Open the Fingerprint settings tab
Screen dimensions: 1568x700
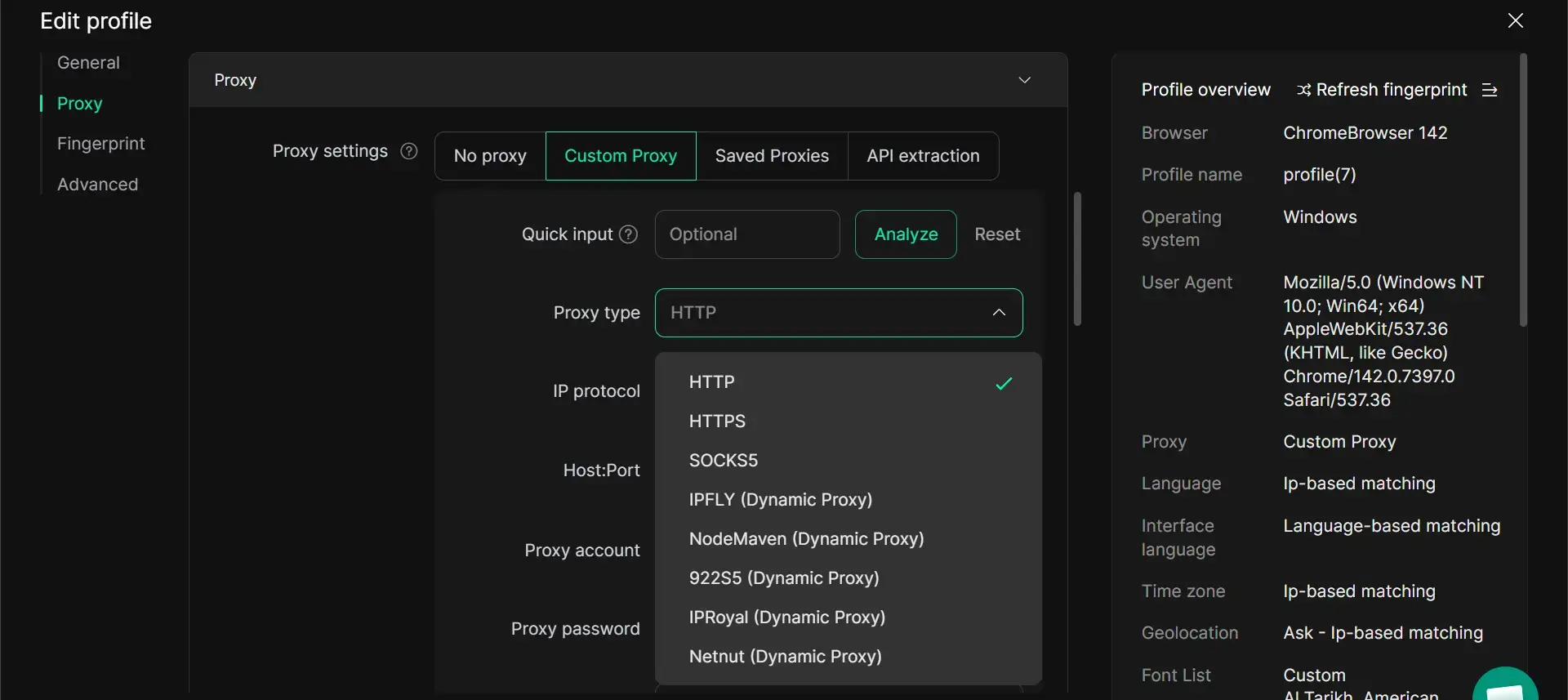(x=100, y=144)
